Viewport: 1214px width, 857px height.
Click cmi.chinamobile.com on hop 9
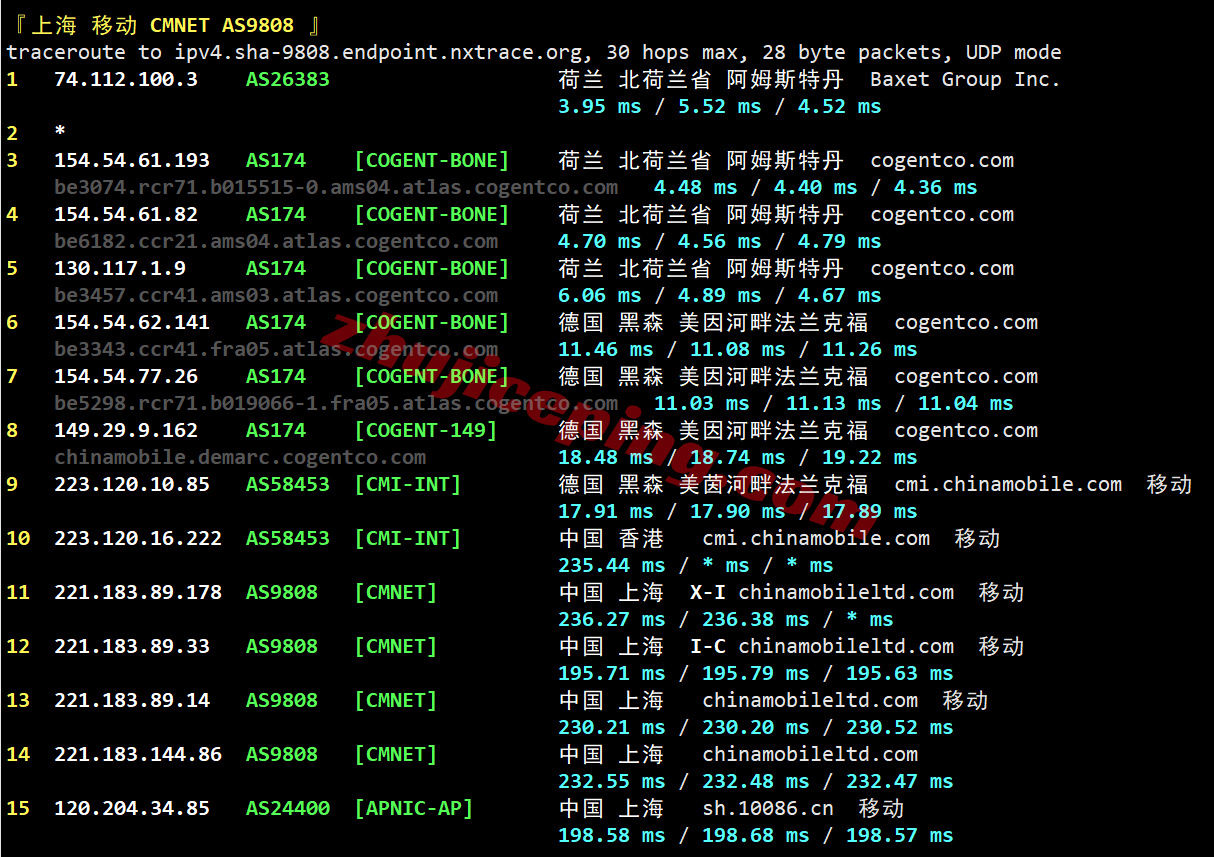click(1008, 484)
